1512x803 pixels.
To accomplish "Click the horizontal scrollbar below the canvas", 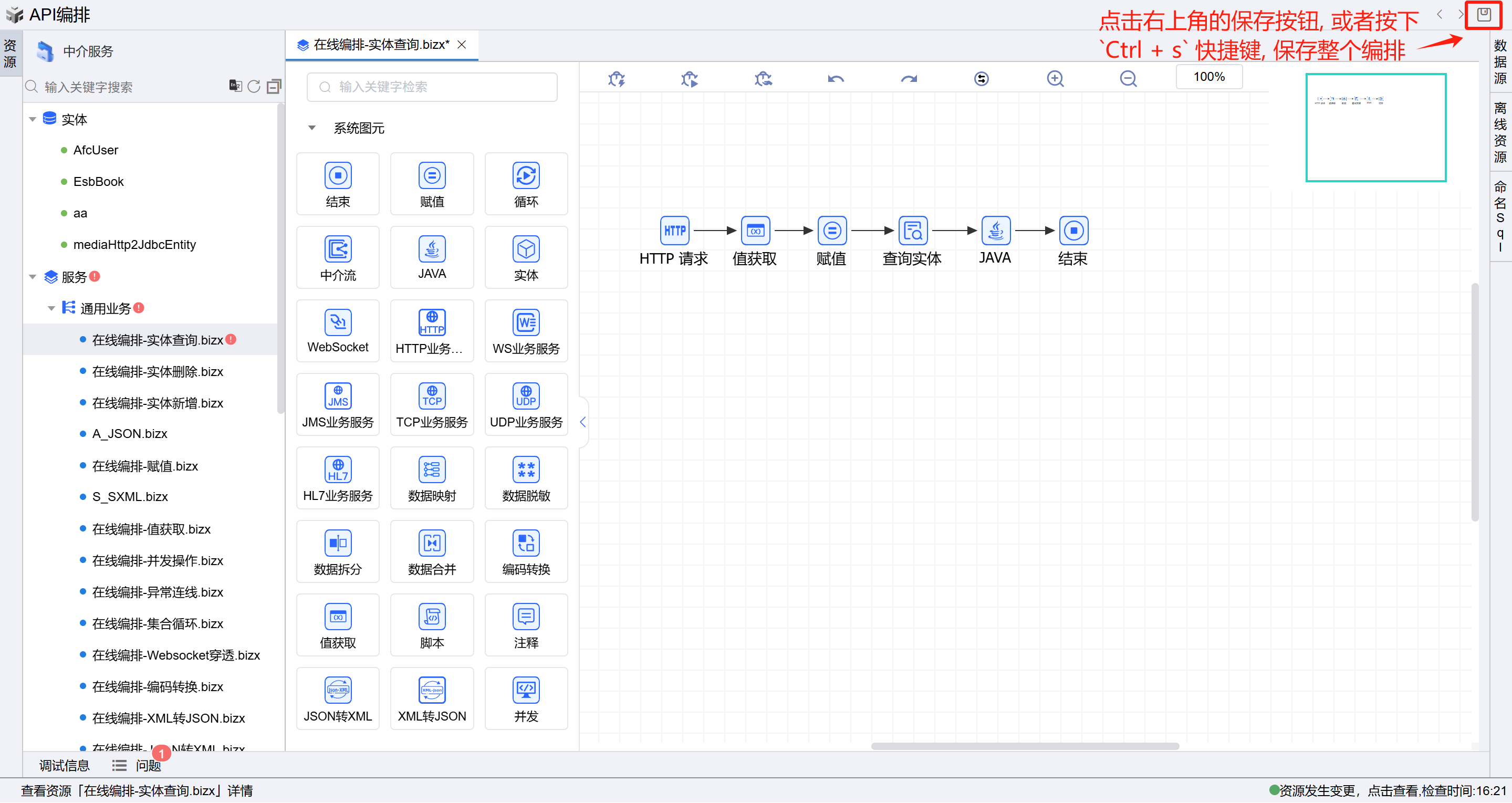I will 1024,746.
